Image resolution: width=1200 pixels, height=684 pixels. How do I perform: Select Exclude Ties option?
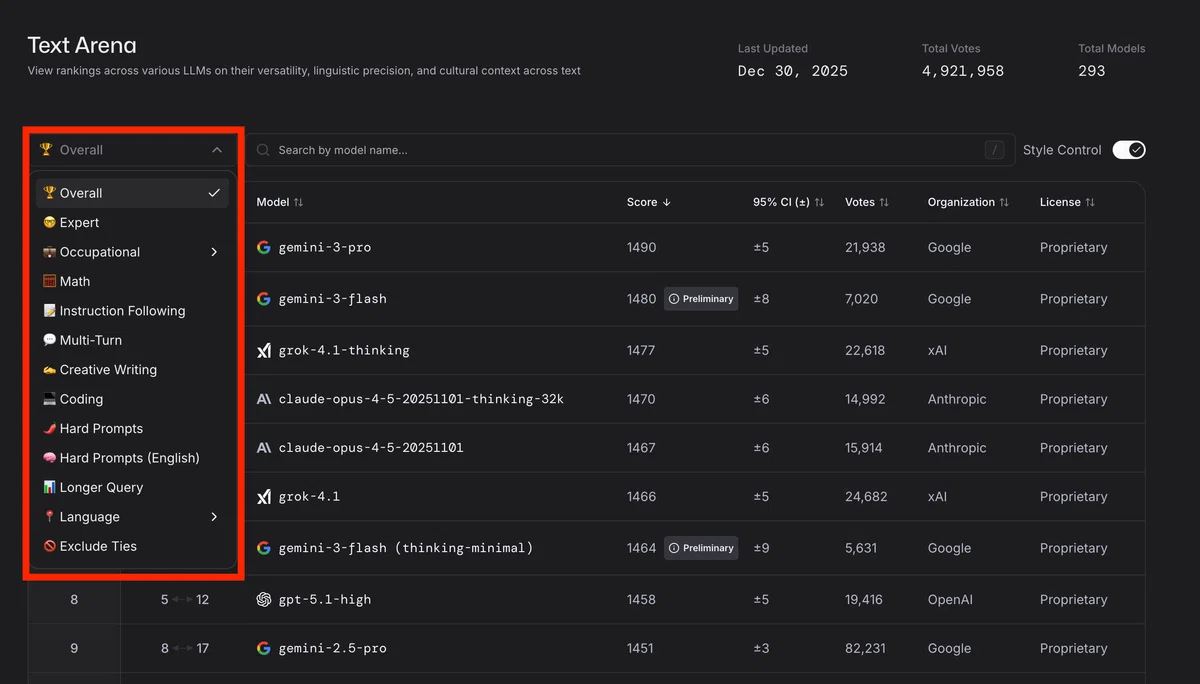[132, 546]
